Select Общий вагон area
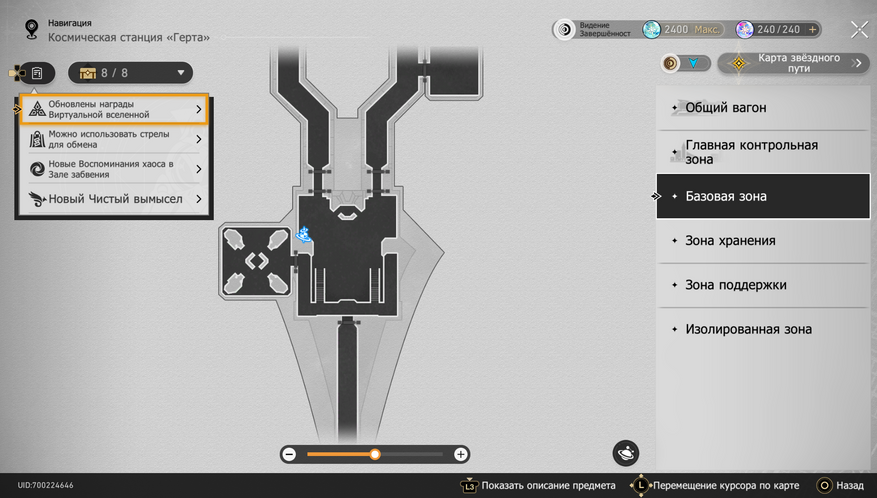This screenshot has width=877, height=498. pyautogui.click(x=763, y=107)
